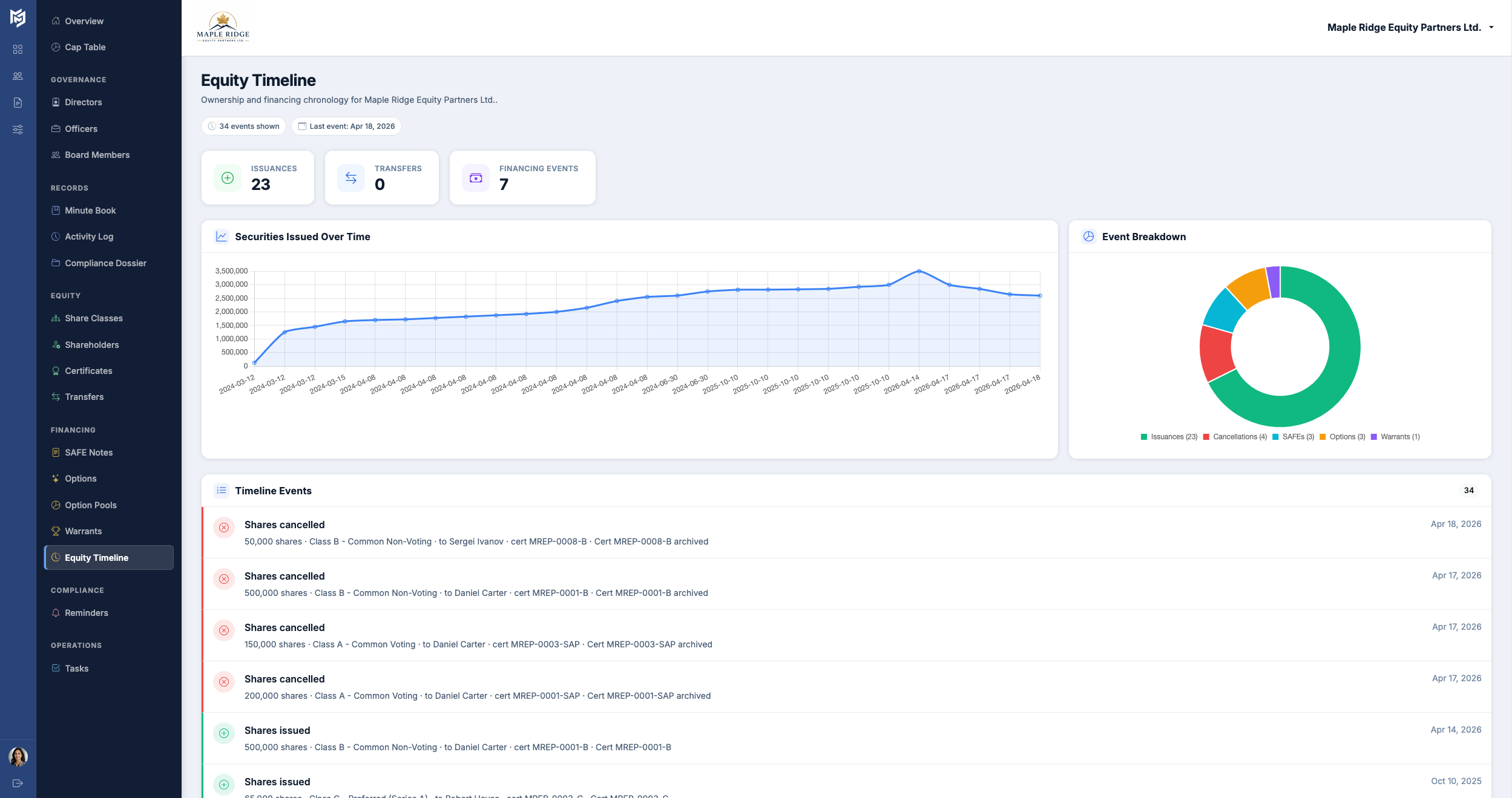This screenshot has width=1512, height=798.
Task: Open the Compliance Dossier link
Action: click(x=105, y=263)
